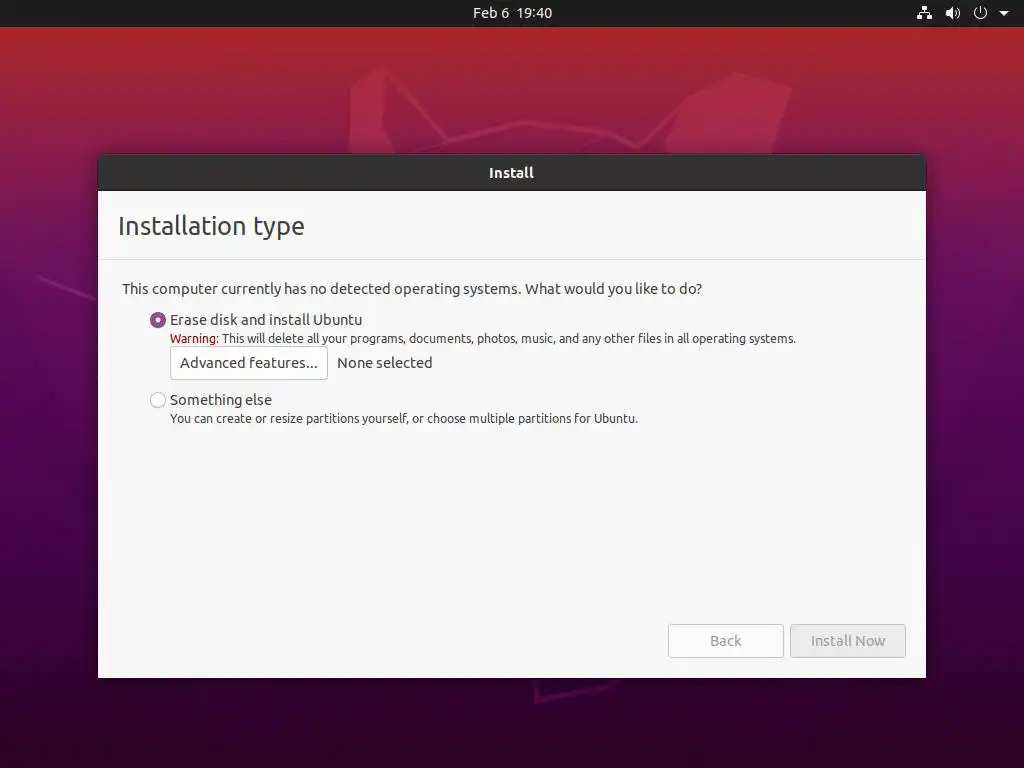Expand the system menu arrow
This screenshot has height=768, width=1024.
[x=1004, y=13]
